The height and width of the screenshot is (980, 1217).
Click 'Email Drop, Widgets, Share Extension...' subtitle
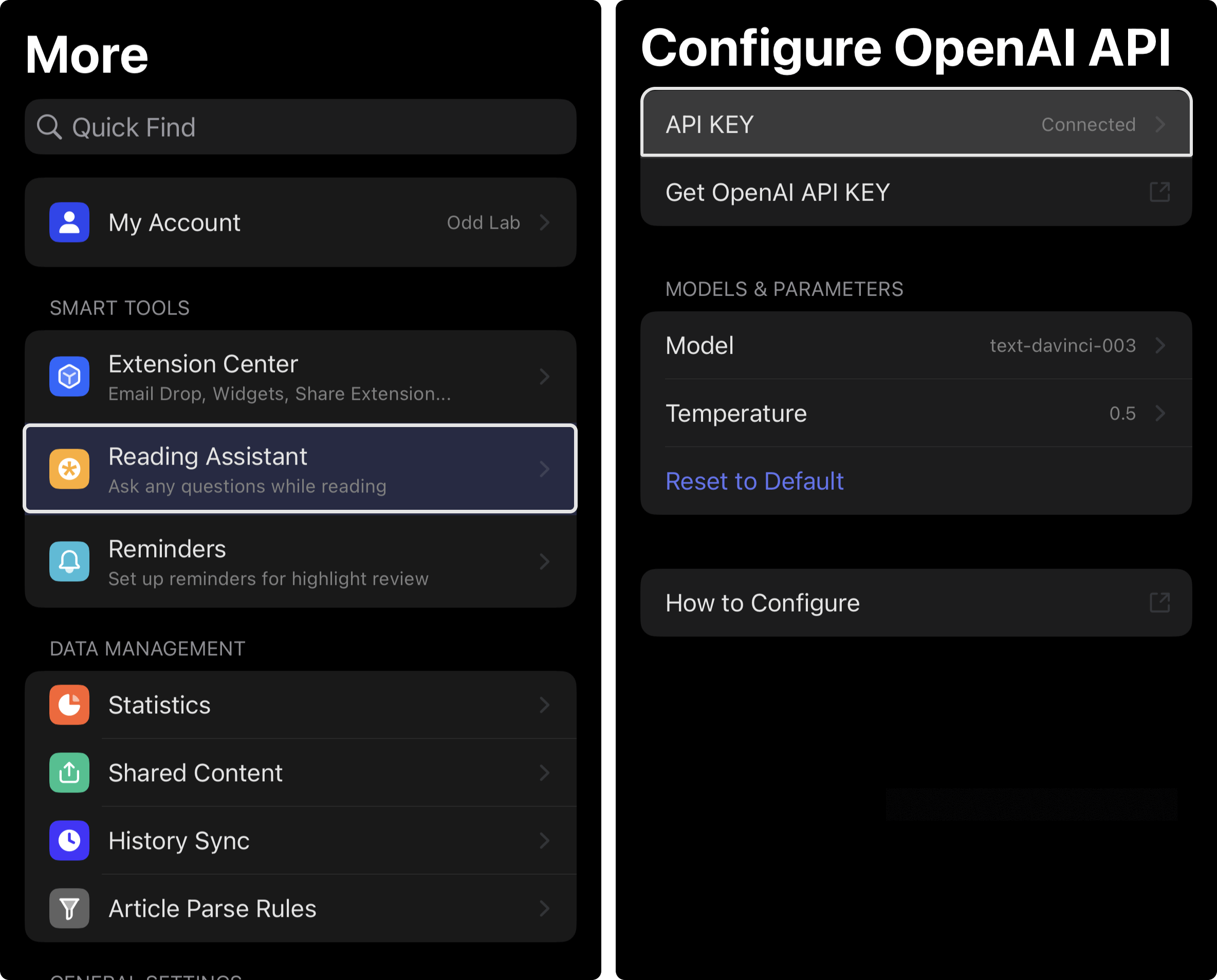(280, 394)
